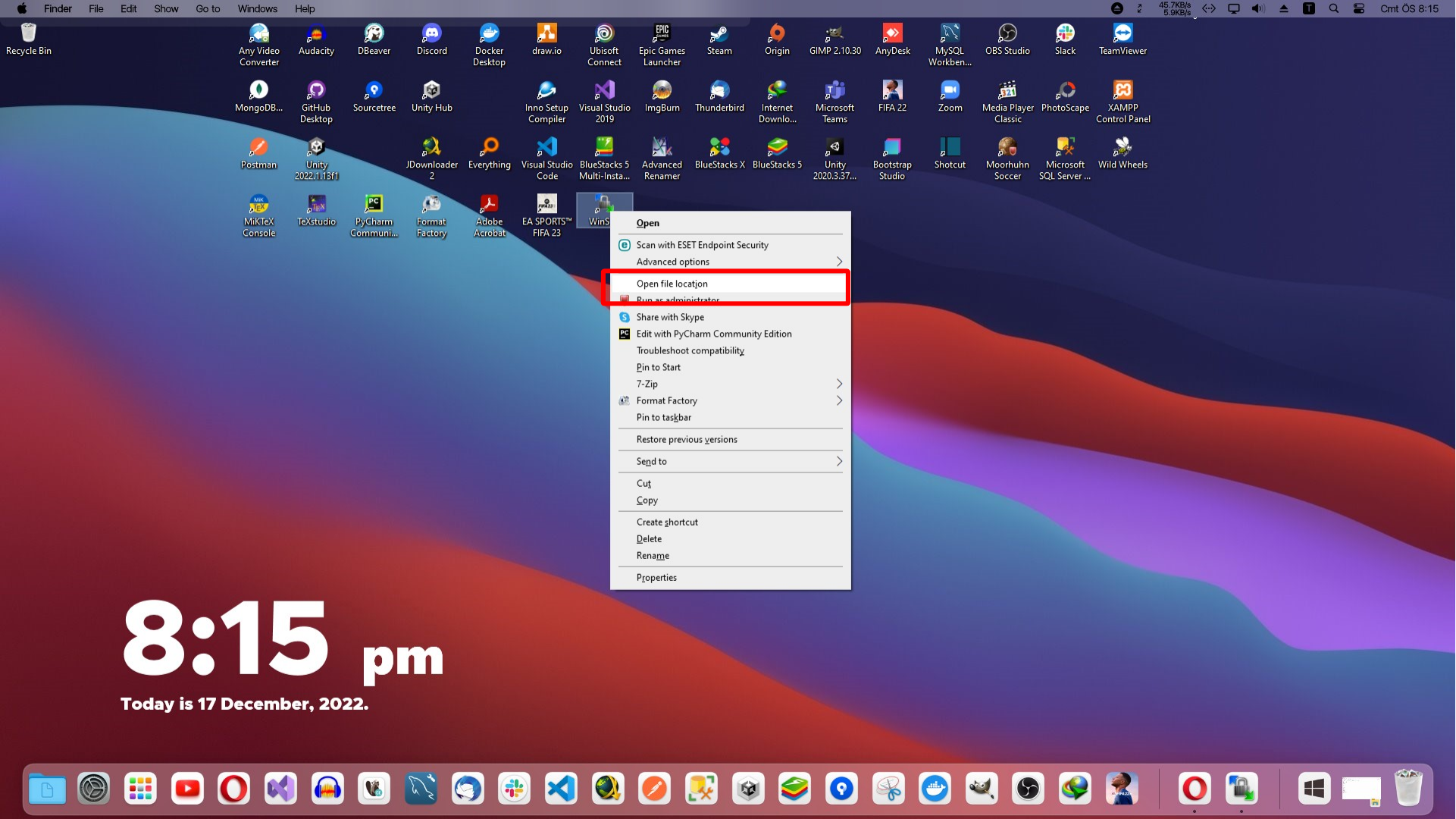This screenshot has width=1456, height=819.
Task: Open Properties from the context menu
Action: point(731,578)
